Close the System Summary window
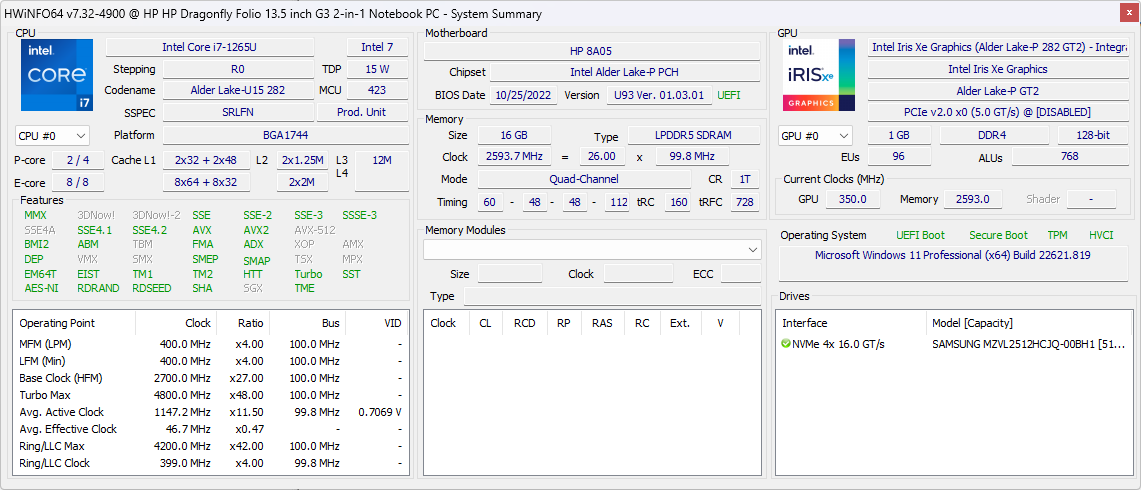Screen dimensions: 1141x490 (1128, 14)
